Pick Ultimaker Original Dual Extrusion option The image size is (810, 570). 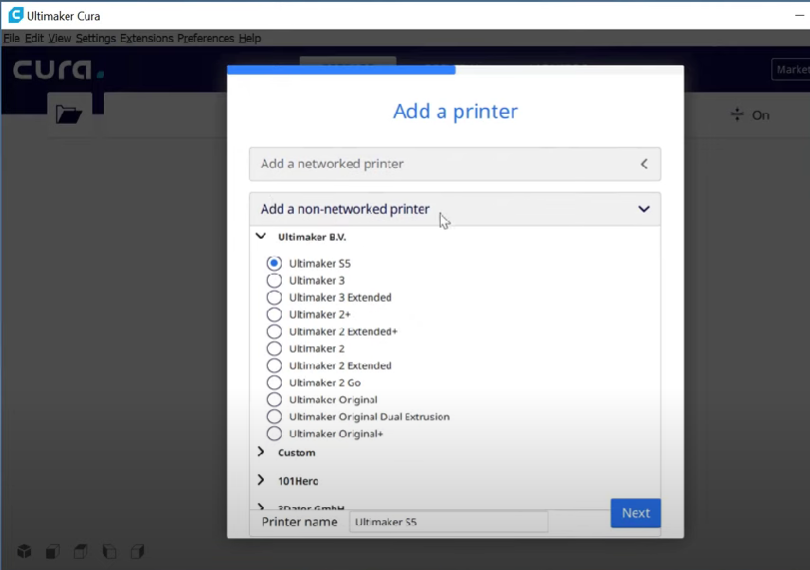click(274, 417)
